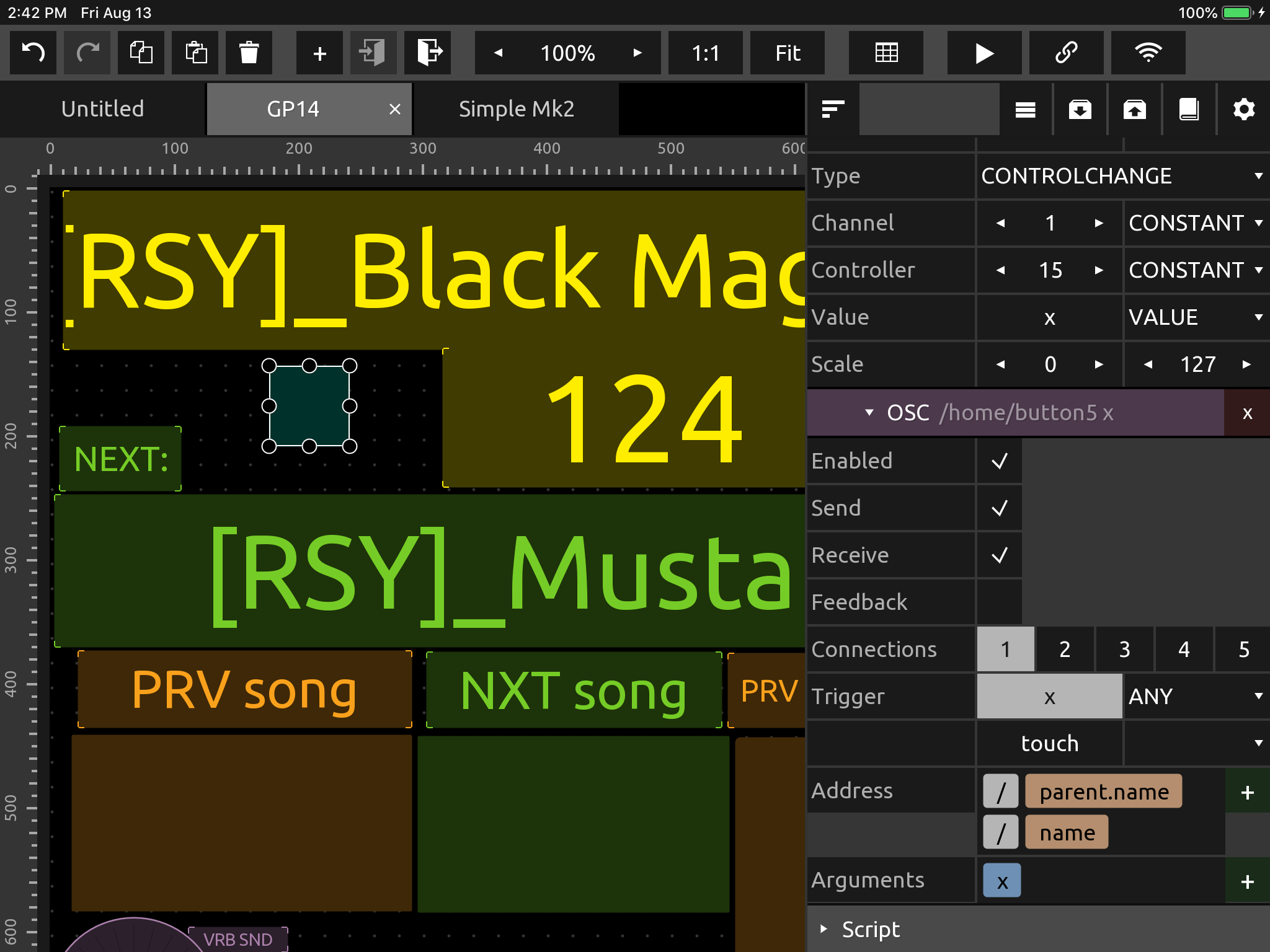
Task: Uncheck the Enabled checkbox
Action: tap(999, 461)
